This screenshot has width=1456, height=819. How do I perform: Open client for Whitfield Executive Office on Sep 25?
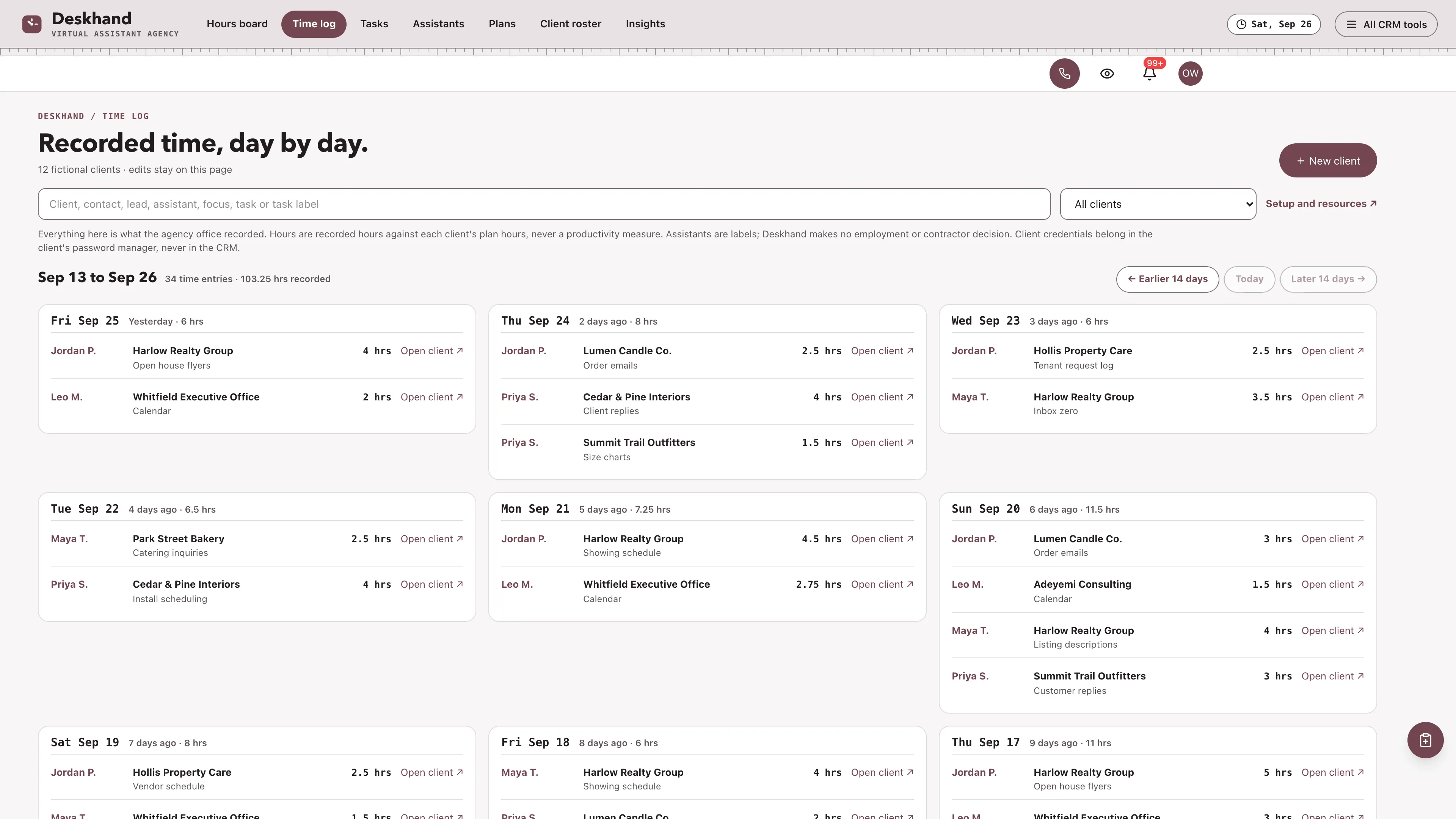click(431, 397)
